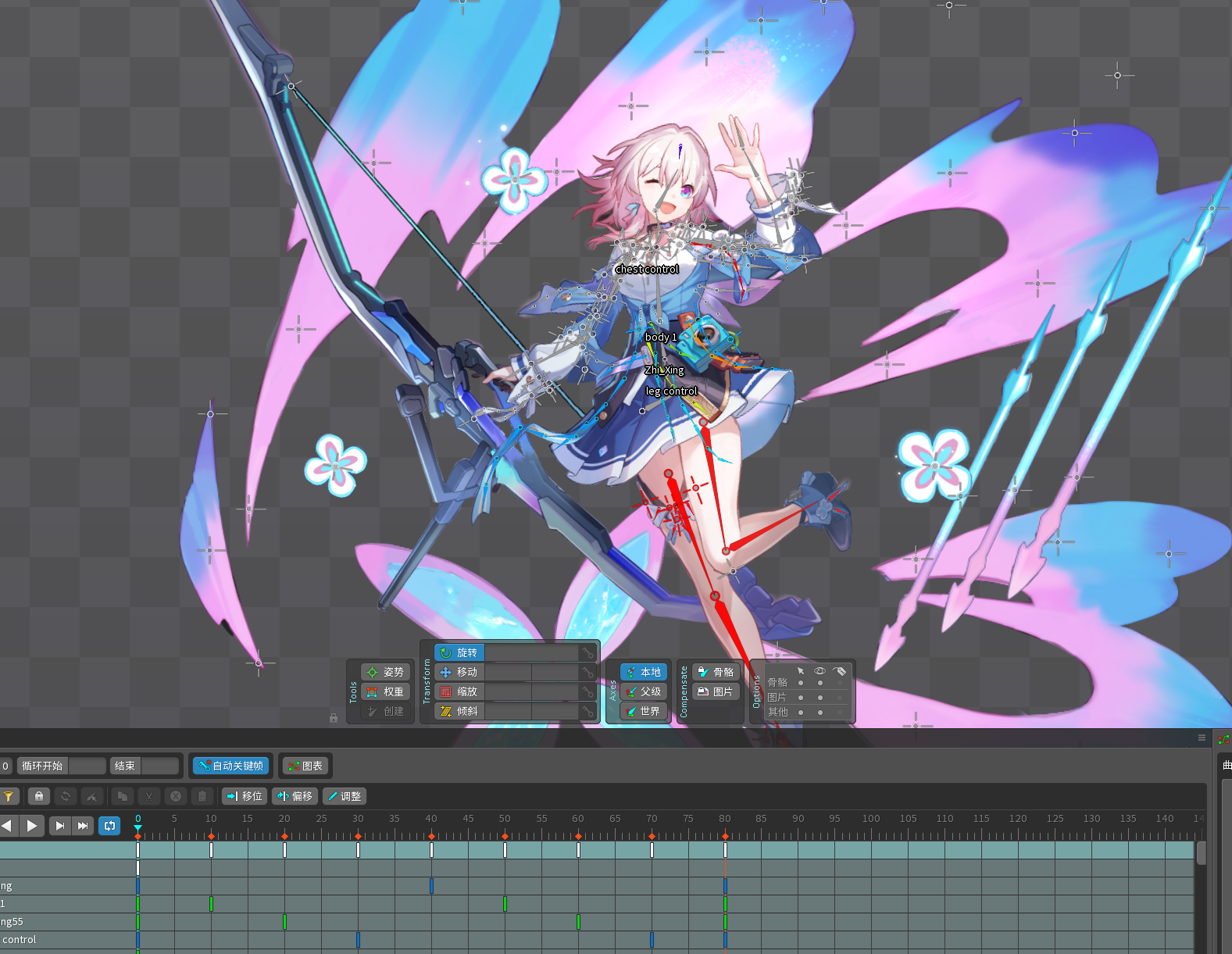Toggle 图片 selectable option dot
The height and width of the screenshot is (954, 1232).
point(801,697)
